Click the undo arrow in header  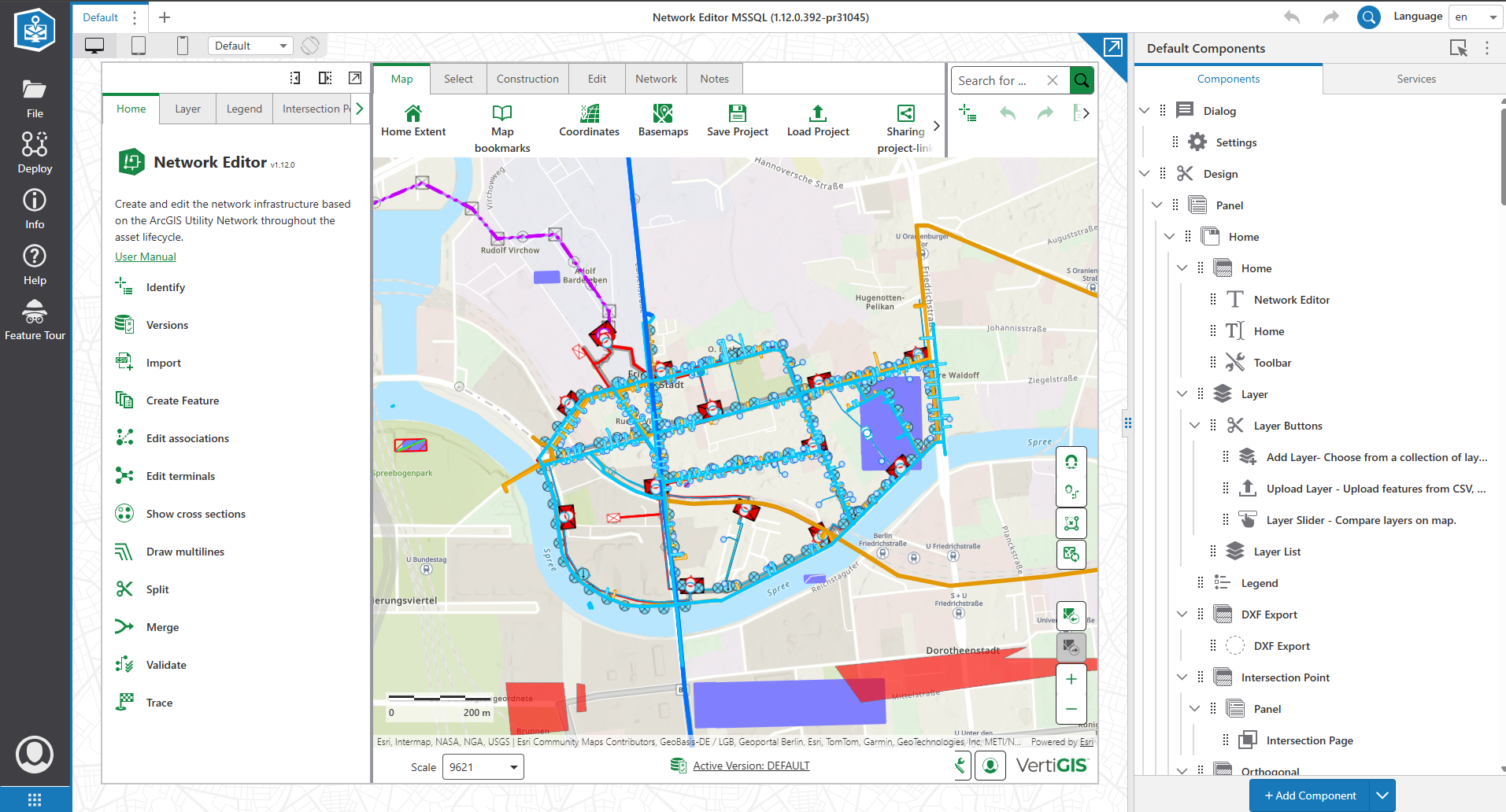(1292, 17)
